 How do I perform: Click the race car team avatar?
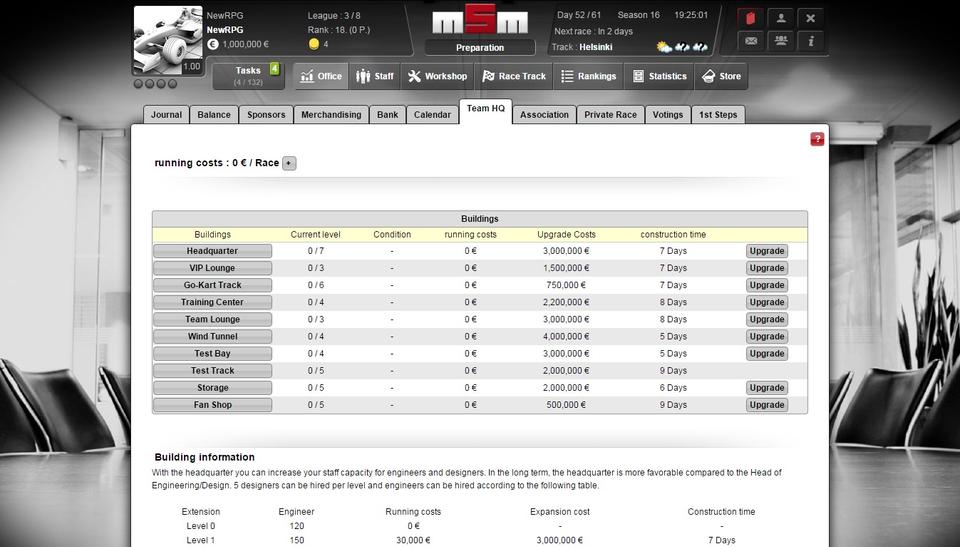(168, 40)
